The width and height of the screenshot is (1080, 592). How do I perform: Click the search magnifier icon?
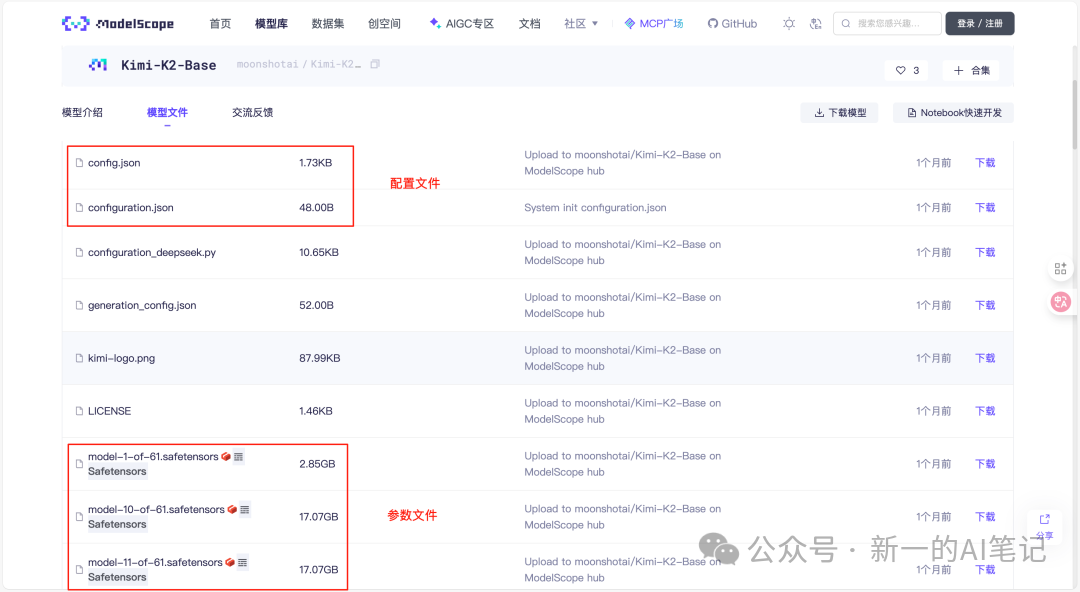846,23
